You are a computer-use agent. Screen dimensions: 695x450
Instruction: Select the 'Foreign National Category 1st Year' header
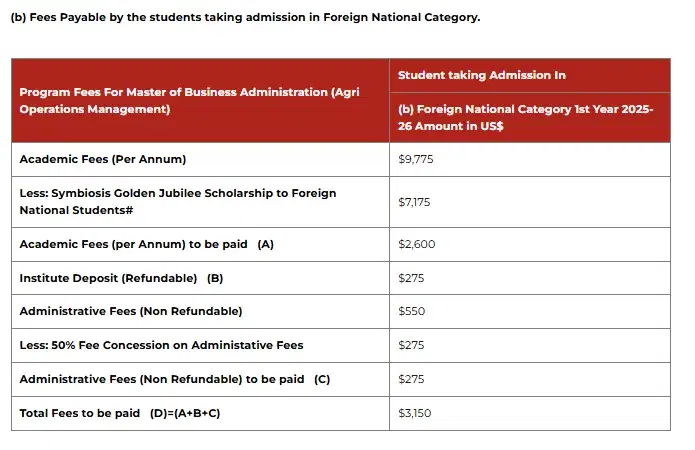pyautogui.click(x=525, y=117)
